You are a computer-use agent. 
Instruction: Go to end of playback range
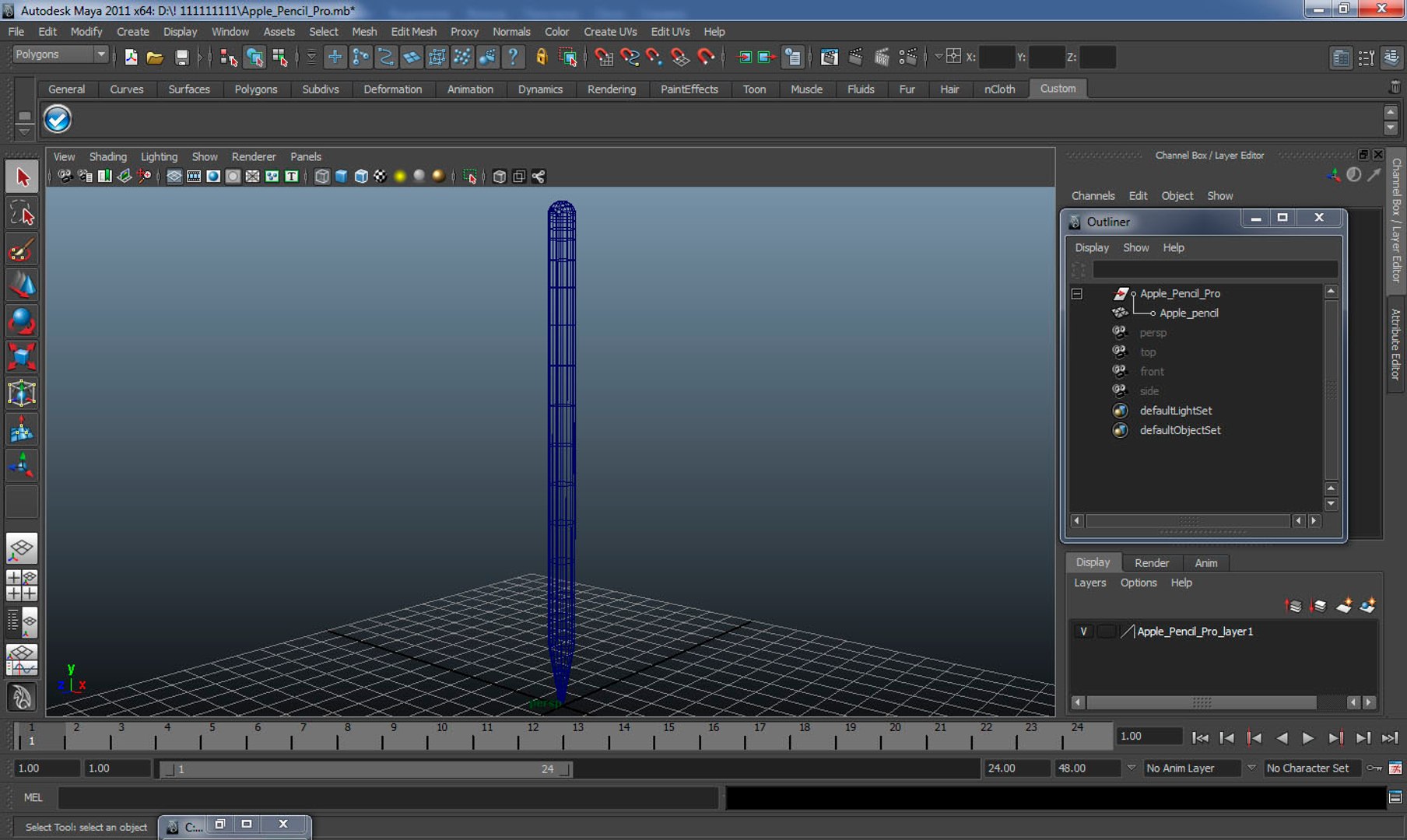pyautogui.click(x=1390, y=738)
